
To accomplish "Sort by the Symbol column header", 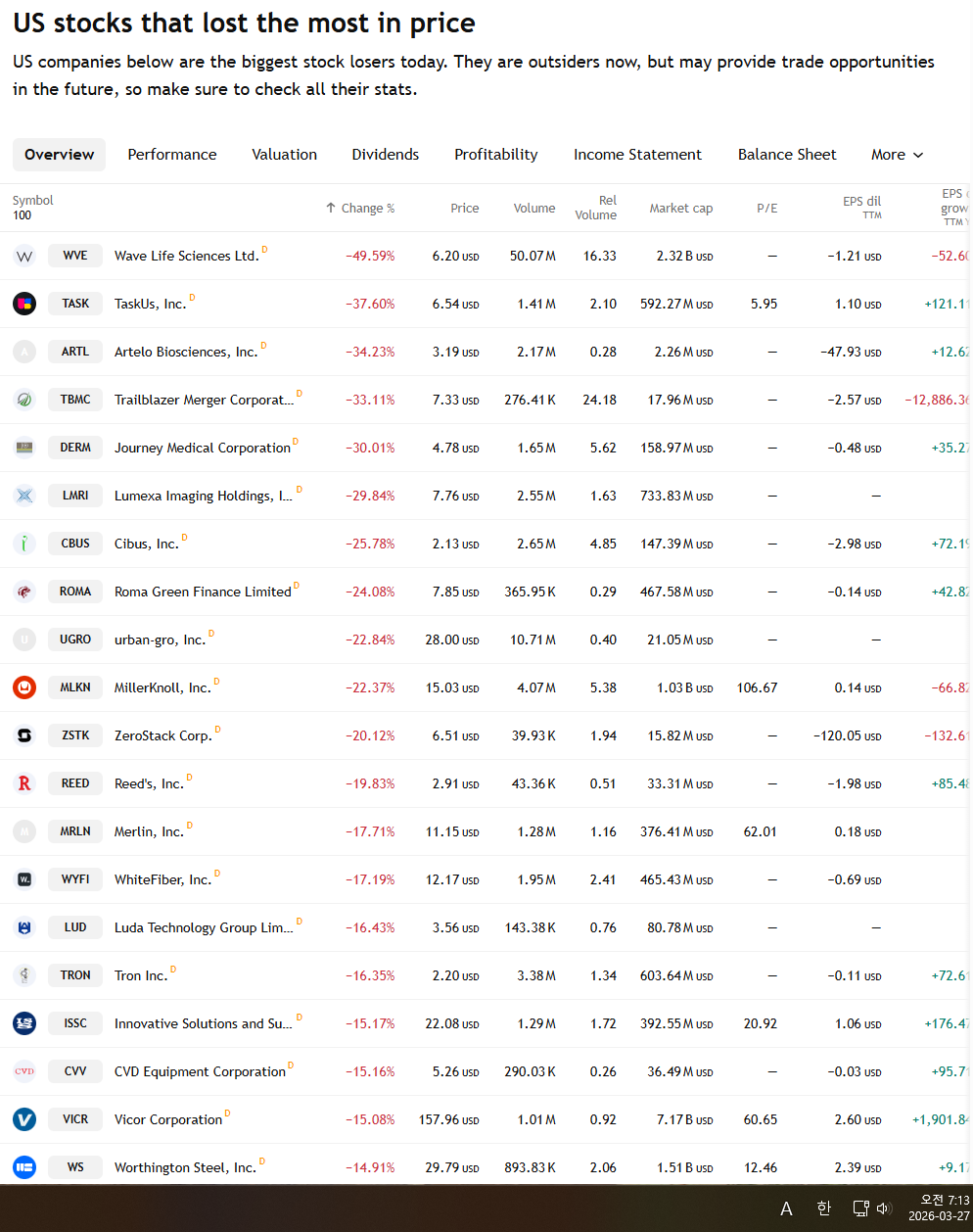I will click(x=33, y=200).
